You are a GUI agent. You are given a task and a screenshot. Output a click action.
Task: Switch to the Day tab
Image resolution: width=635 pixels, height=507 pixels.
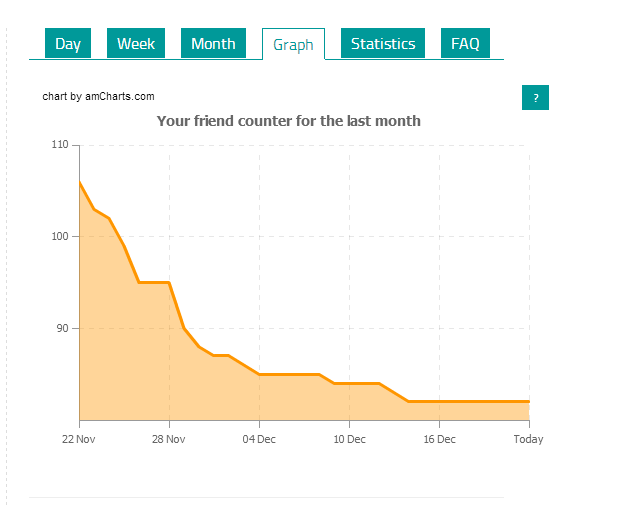click(68, 43)
